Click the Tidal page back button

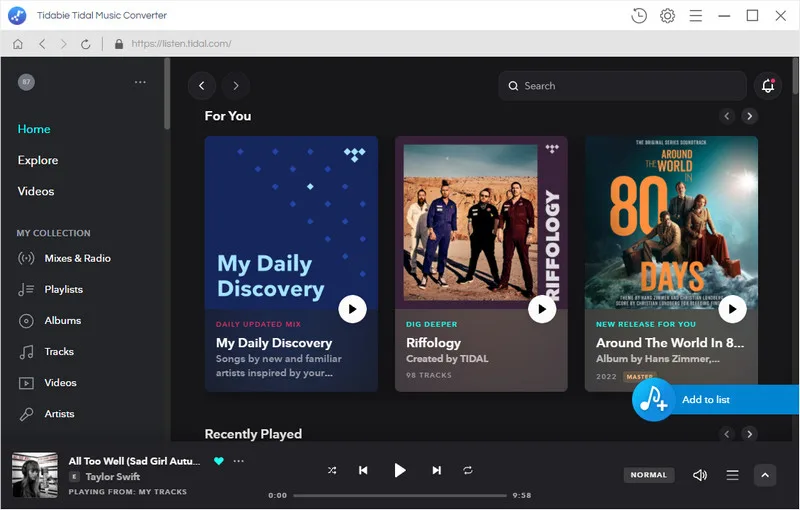202,86
